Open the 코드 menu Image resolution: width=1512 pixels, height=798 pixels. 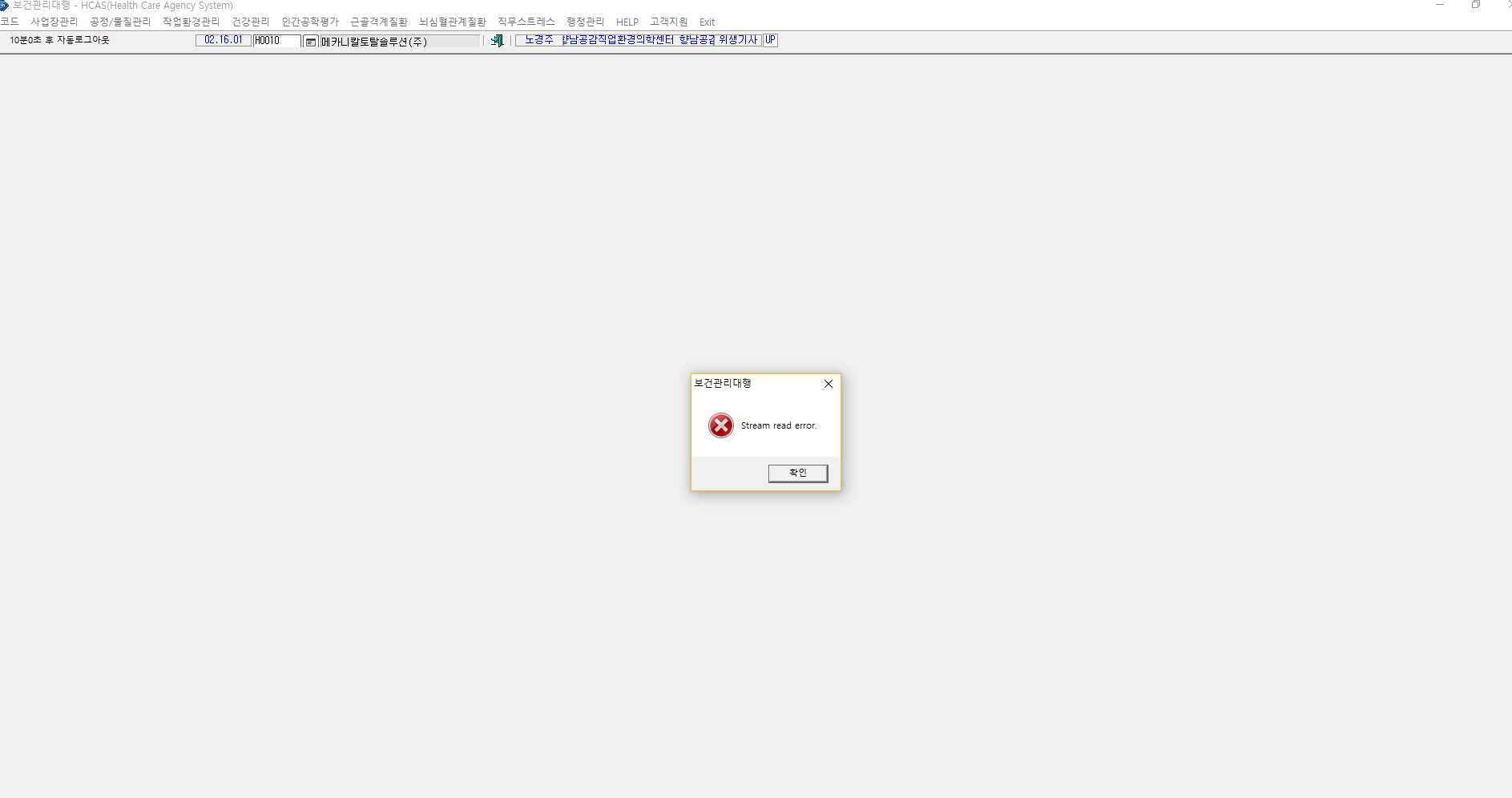pyautogui.click(x=10, y=22)
